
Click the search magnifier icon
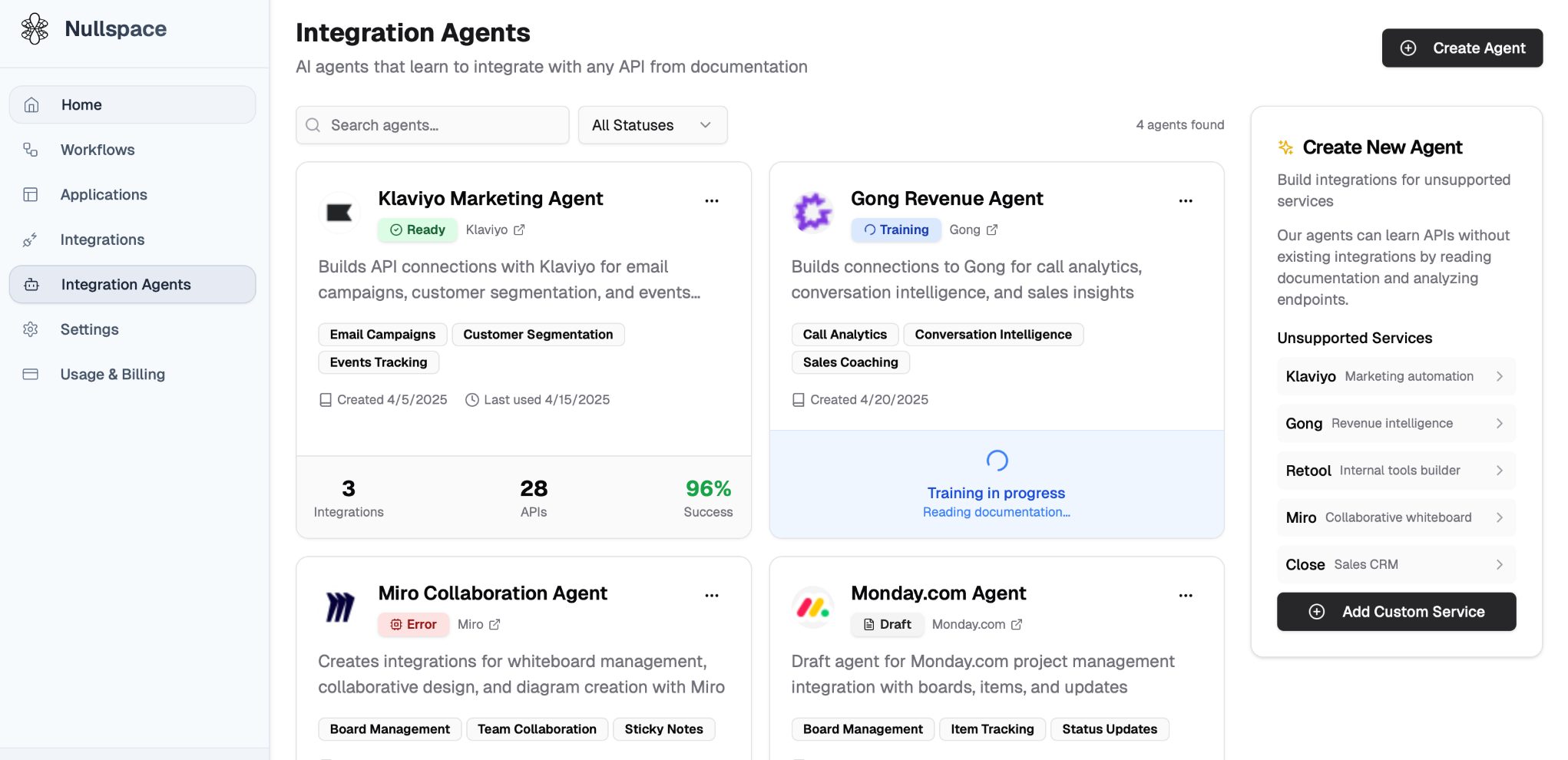313,125
